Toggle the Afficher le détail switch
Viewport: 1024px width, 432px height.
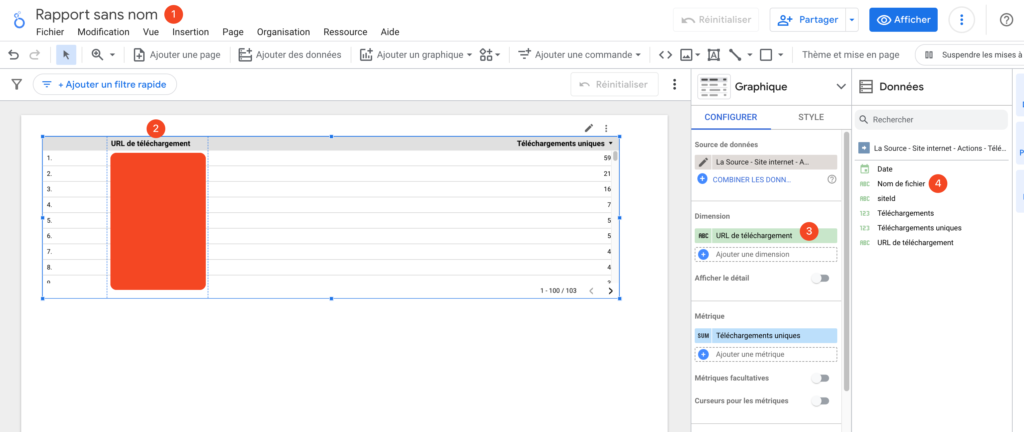coord(820,279)
